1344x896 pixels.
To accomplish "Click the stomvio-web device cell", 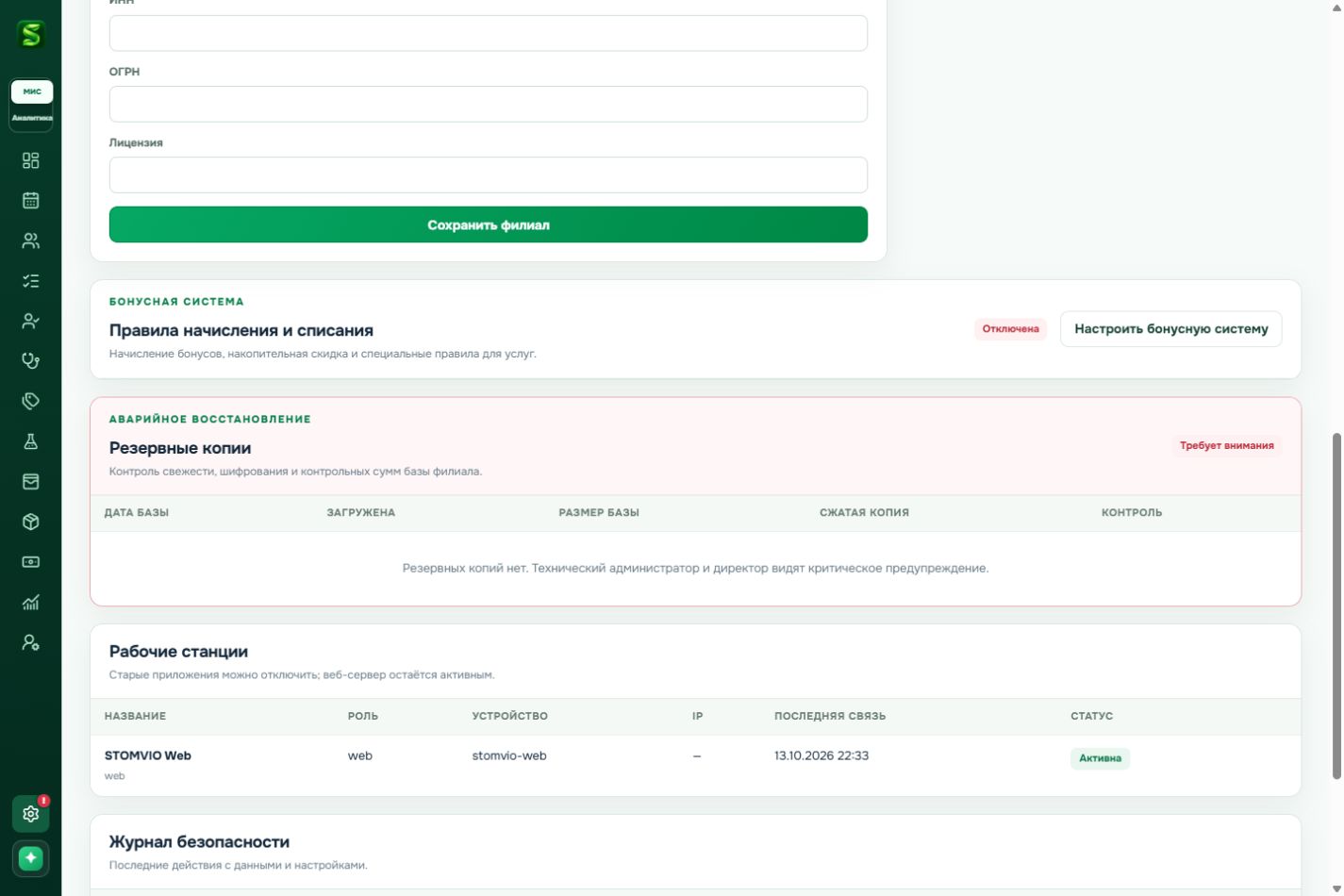I will 509,755.
